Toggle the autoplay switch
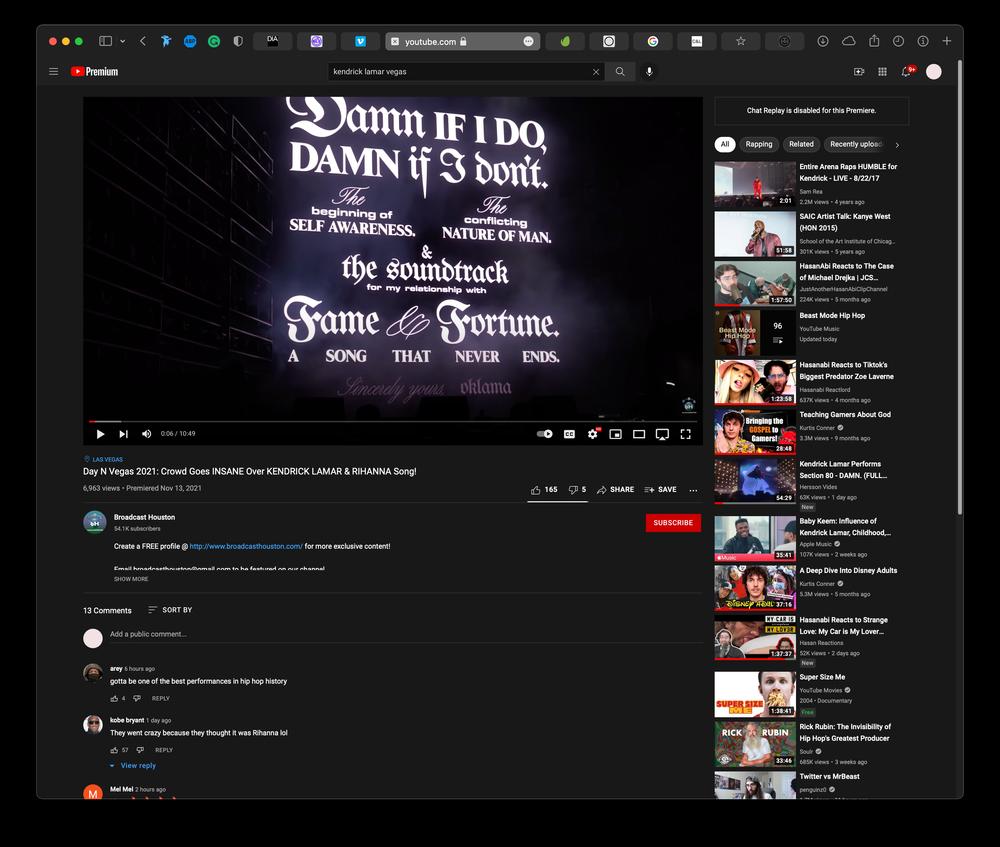The width and height of the screenshot is (1000, 847). [545, 434]
